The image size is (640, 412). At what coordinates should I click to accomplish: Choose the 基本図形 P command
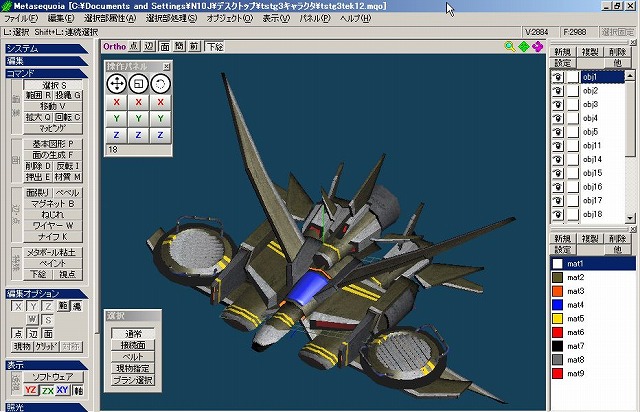pyautogui.click(x=53, y=144)
